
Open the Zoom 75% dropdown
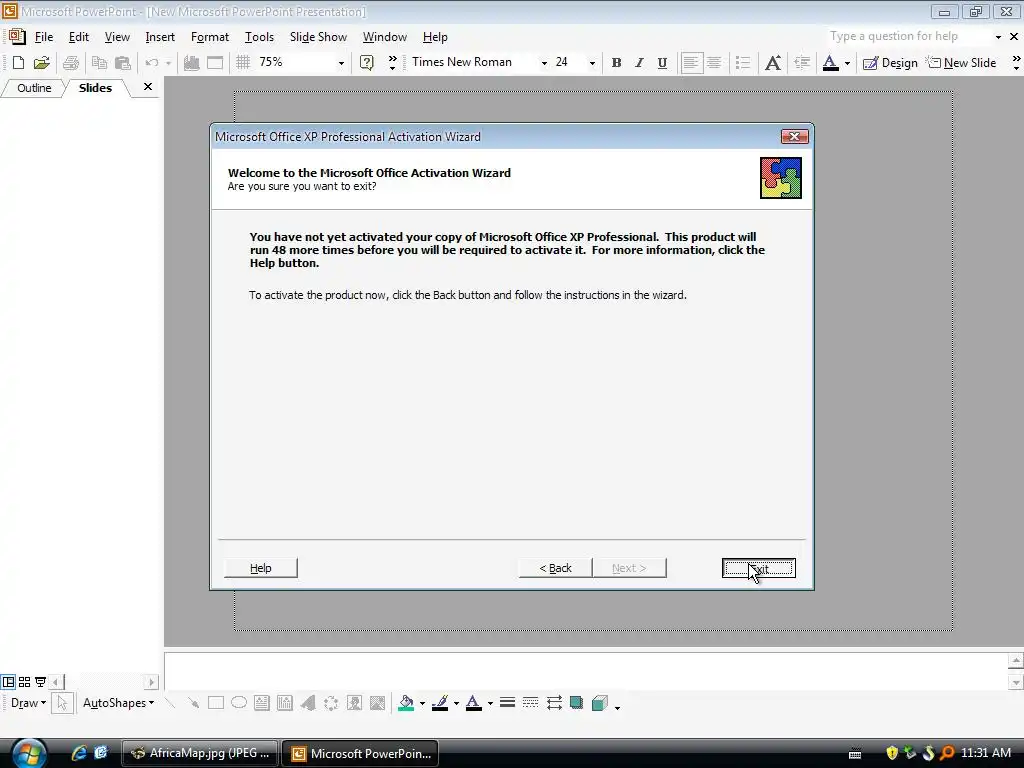[x=341, y=63]
